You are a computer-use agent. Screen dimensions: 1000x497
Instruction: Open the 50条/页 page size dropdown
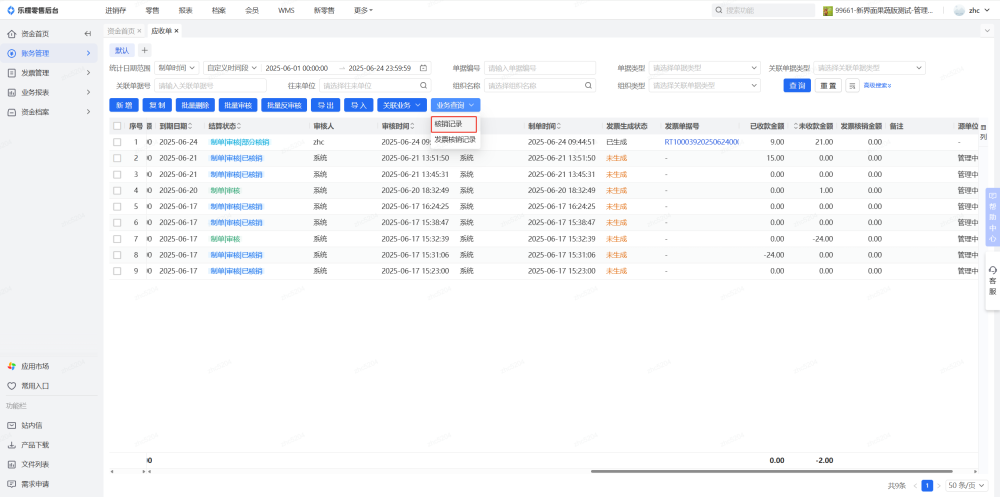click(965, 485)
